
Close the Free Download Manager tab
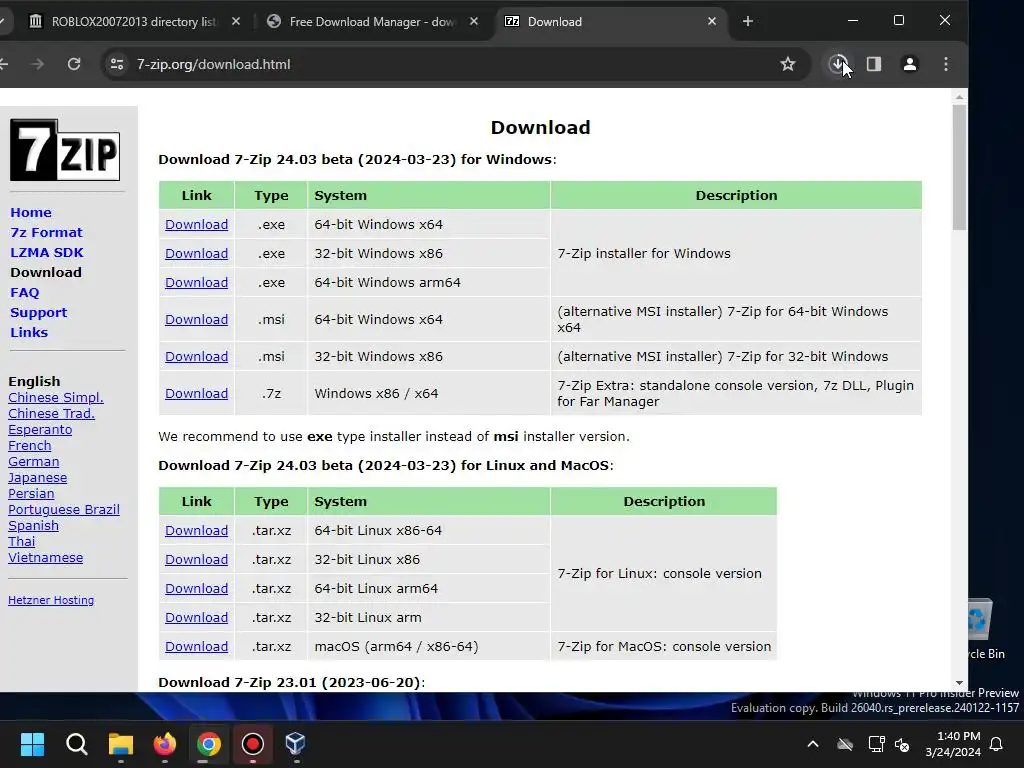pos(474,22)
